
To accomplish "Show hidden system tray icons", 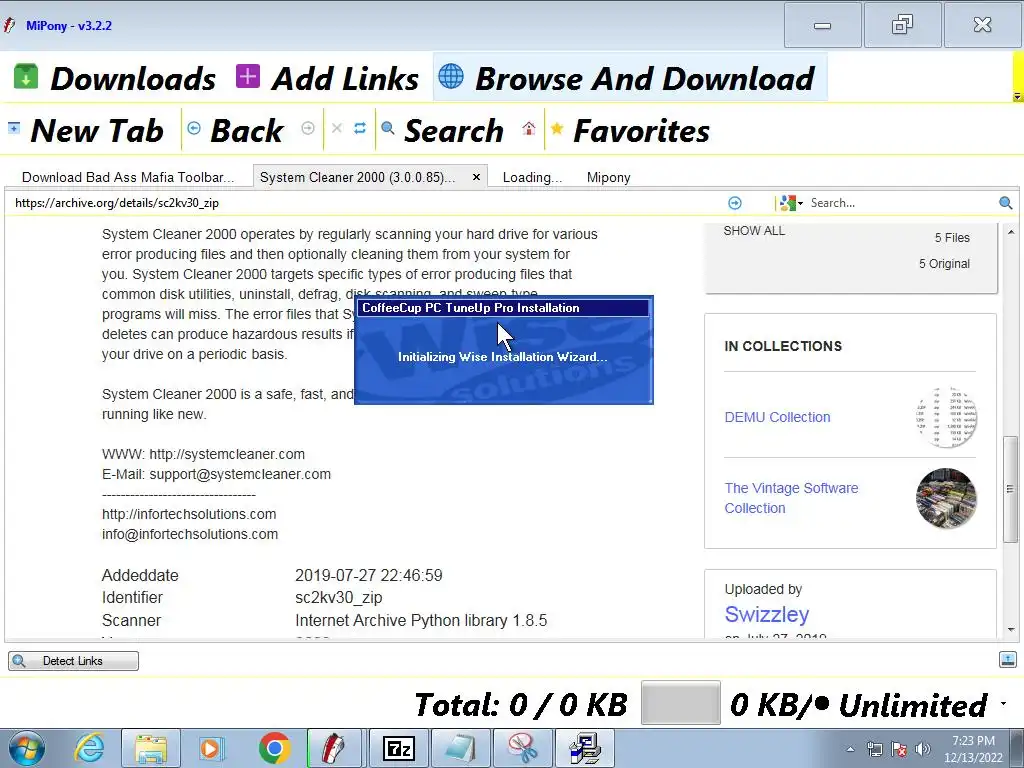I will (850, 749).
